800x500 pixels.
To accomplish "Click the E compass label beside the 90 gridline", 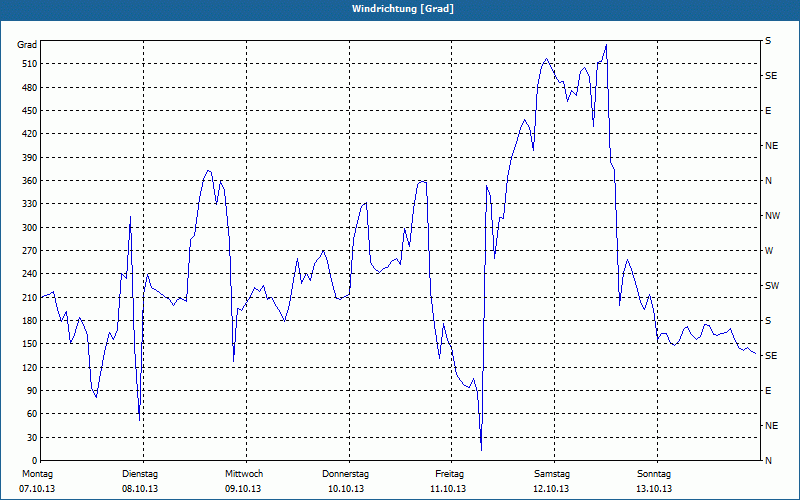I will [768, 391].
